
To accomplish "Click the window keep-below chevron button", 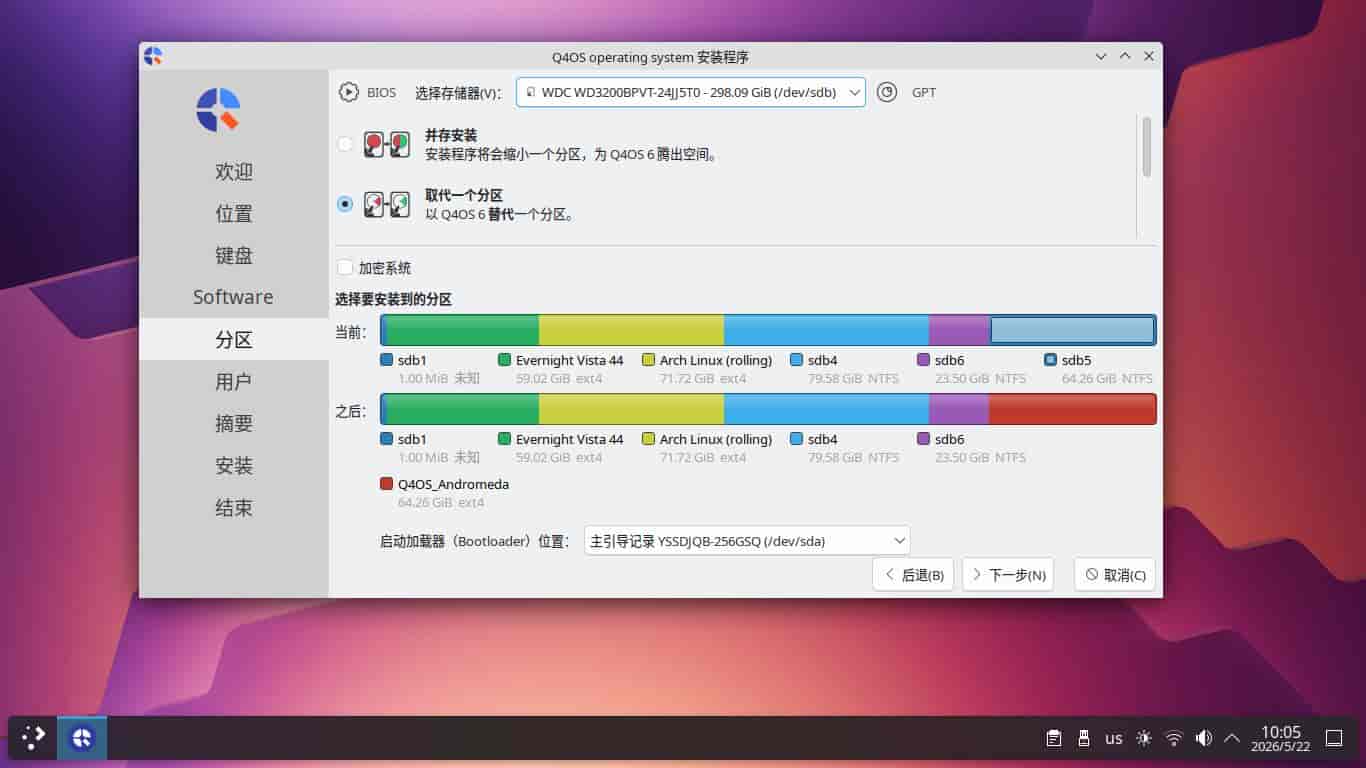I will [x=1101, y=57].
